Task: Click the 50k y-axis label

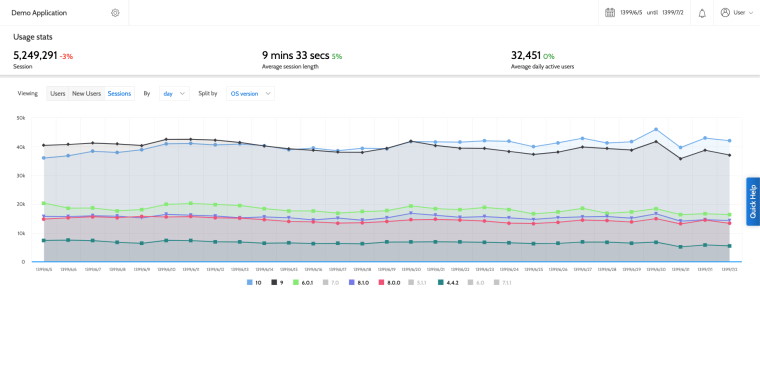Action: click(x=21, y=118)
